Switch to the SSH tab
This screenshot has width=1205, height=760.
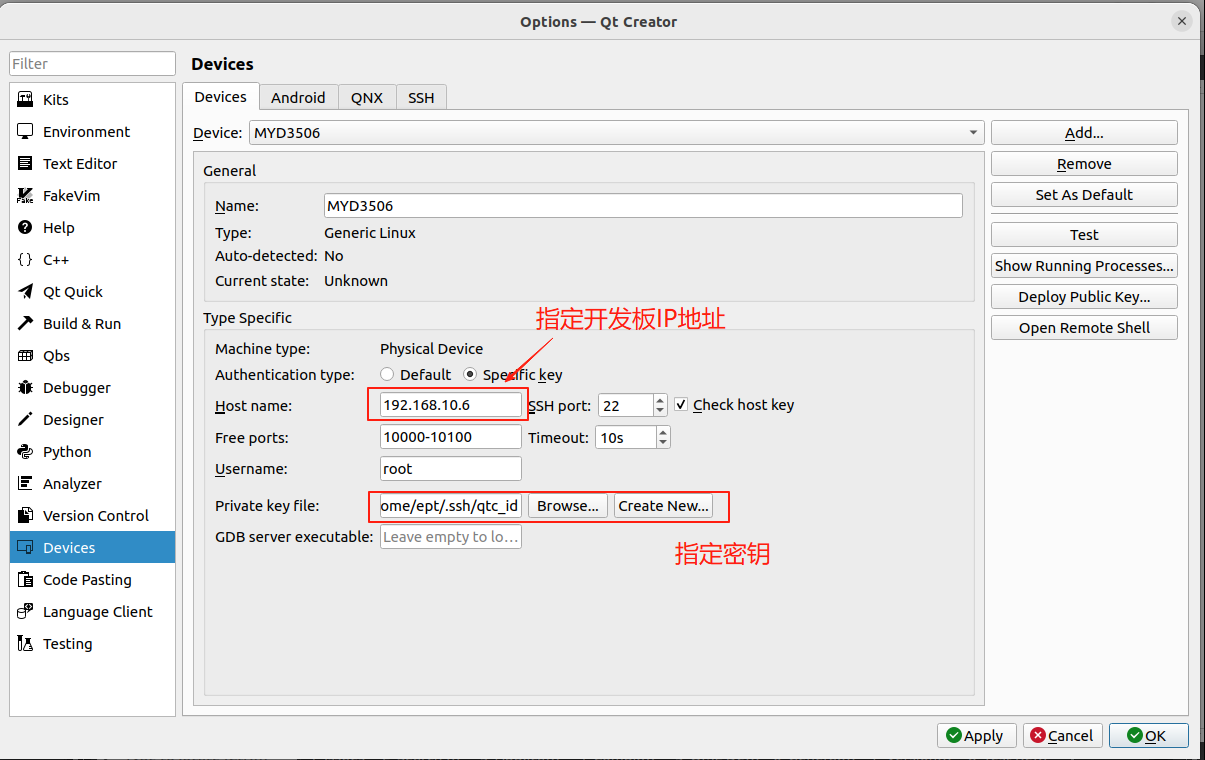[421, 98]
